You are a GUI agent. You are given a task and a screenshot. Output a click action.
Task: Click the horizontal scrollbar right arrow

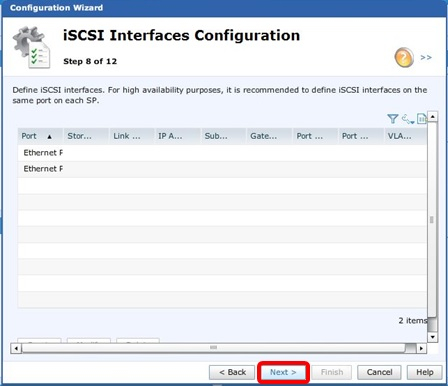click(422, 348)
